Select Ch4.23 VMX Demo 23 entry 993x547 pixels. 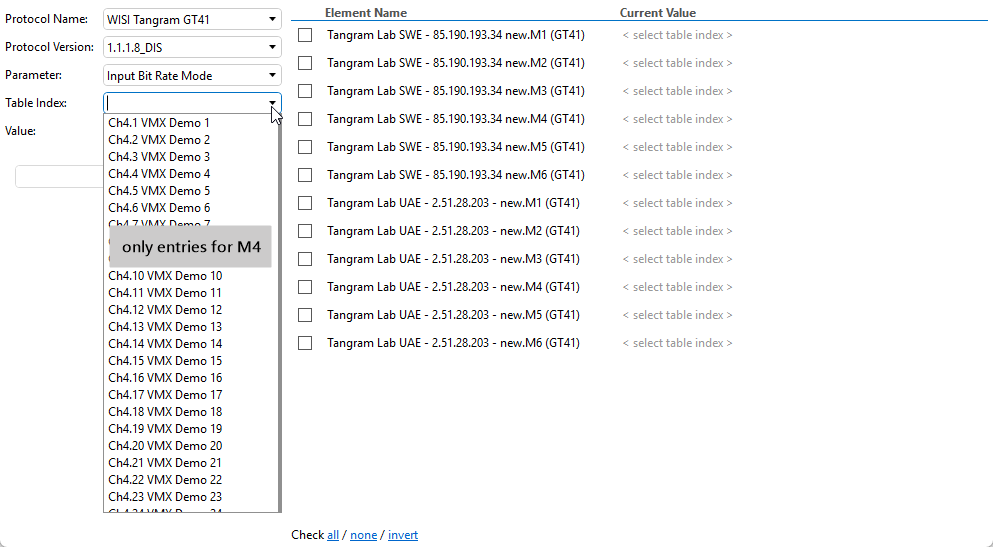pyautogui.click(x=165, y=498)
